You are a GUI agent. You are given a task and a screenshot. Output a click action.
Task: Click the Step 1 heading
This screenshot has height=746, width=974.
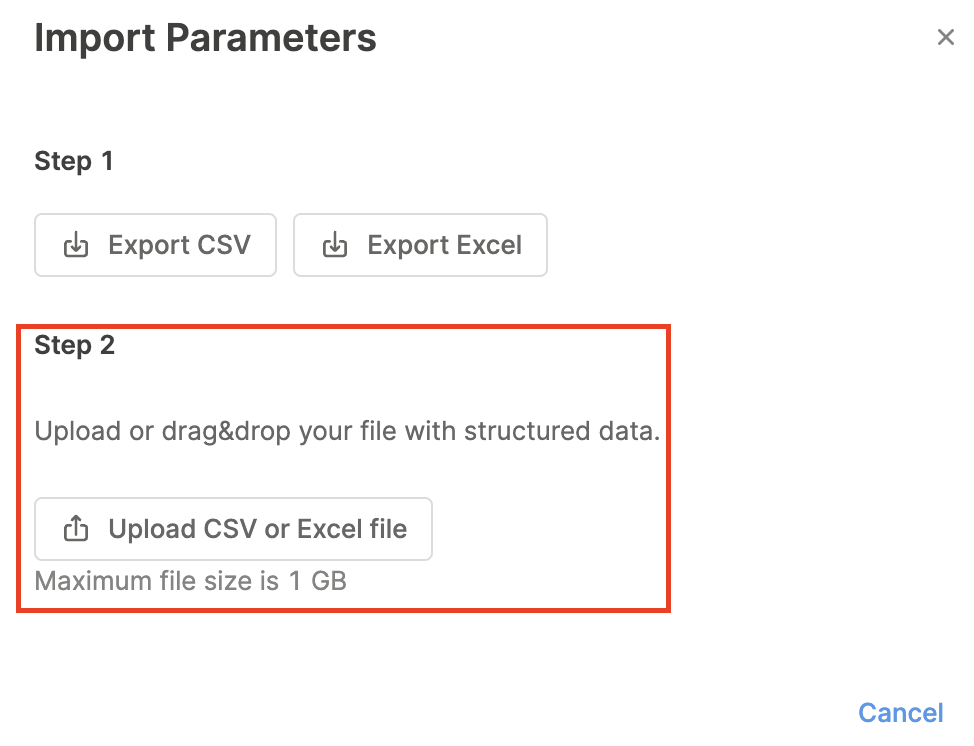pos(74,160)
